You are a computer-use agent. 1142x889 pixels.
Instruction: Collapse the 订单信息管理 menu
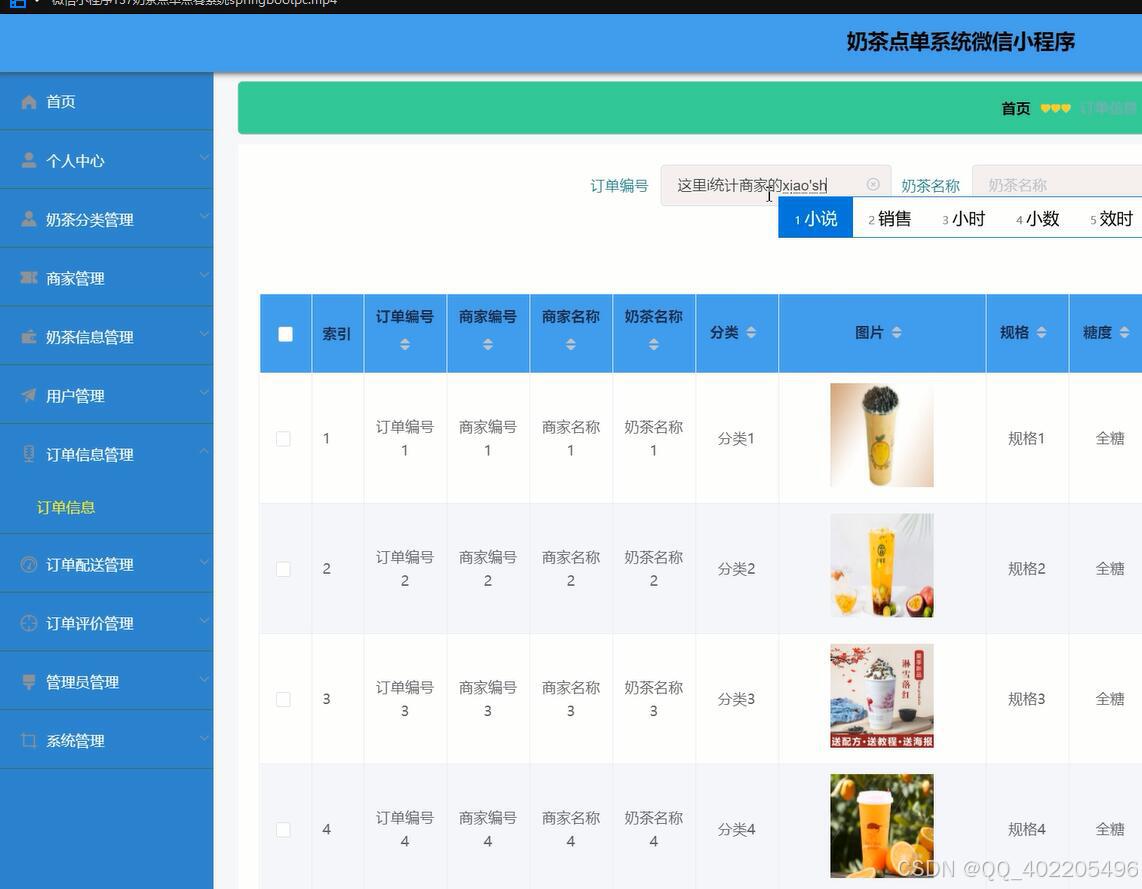click(204, 454)
